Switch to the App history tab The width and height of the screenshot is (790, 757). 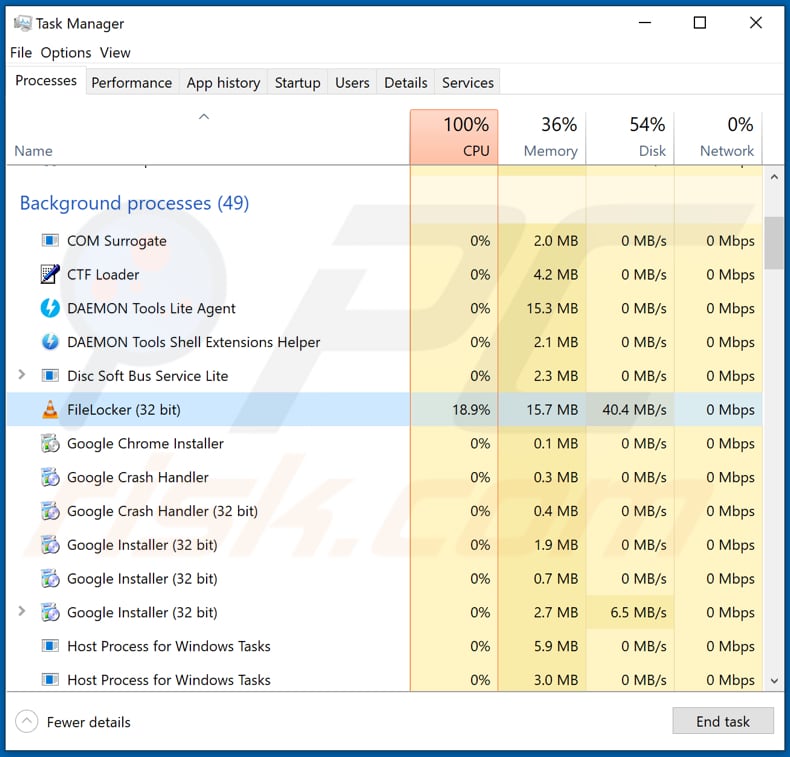click(x=223, y=83)
